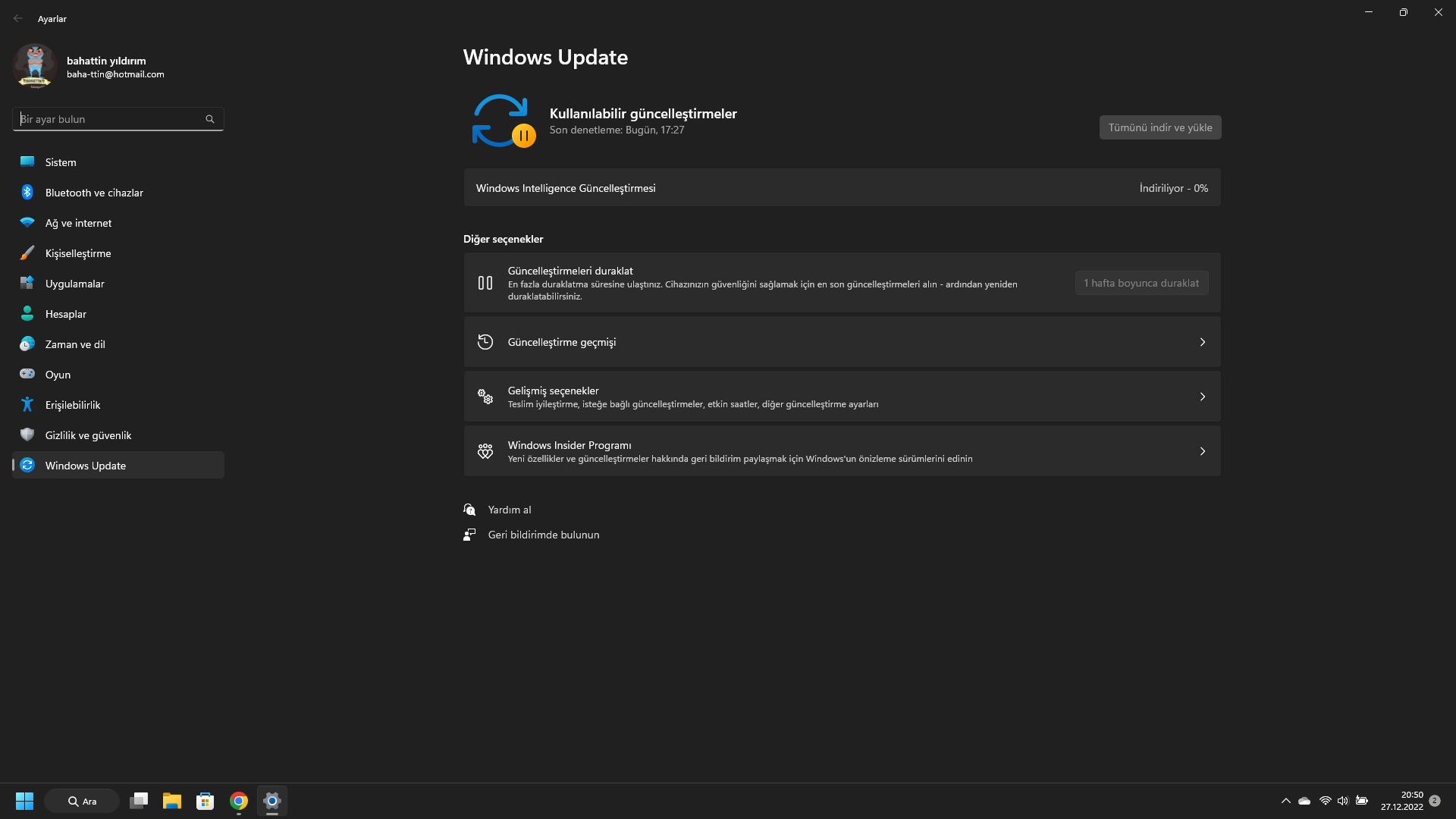1456x819 pixels.
Task: Expand Güncelleştirme geçmişi chevron
Action: (x=1202, y=343)
